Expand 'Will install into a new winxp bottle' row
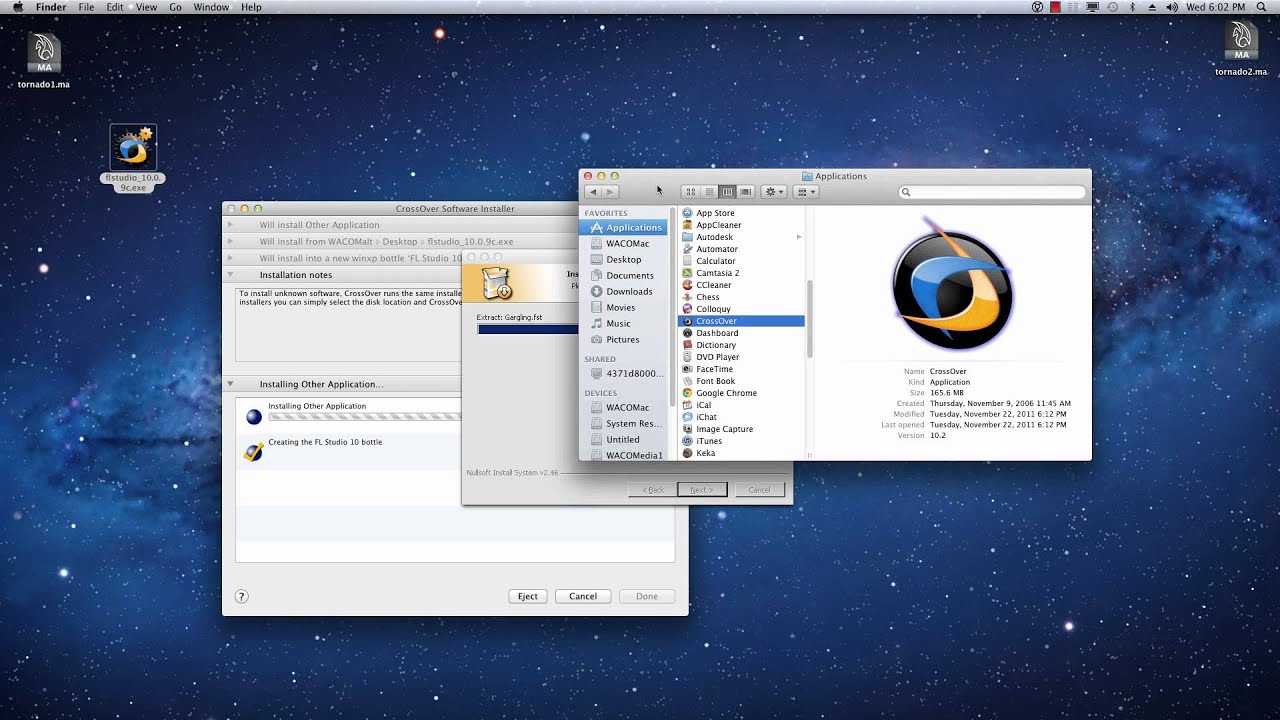 point(230,258)
